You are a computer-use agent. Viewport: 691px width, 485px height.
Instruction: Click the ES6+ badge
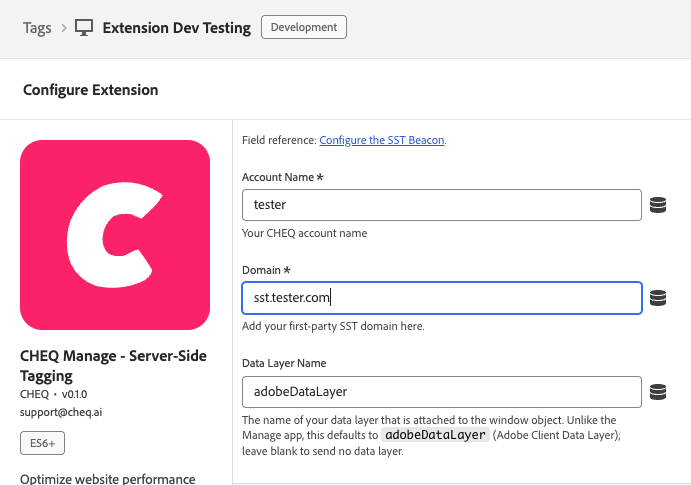(x=42, y=443)
